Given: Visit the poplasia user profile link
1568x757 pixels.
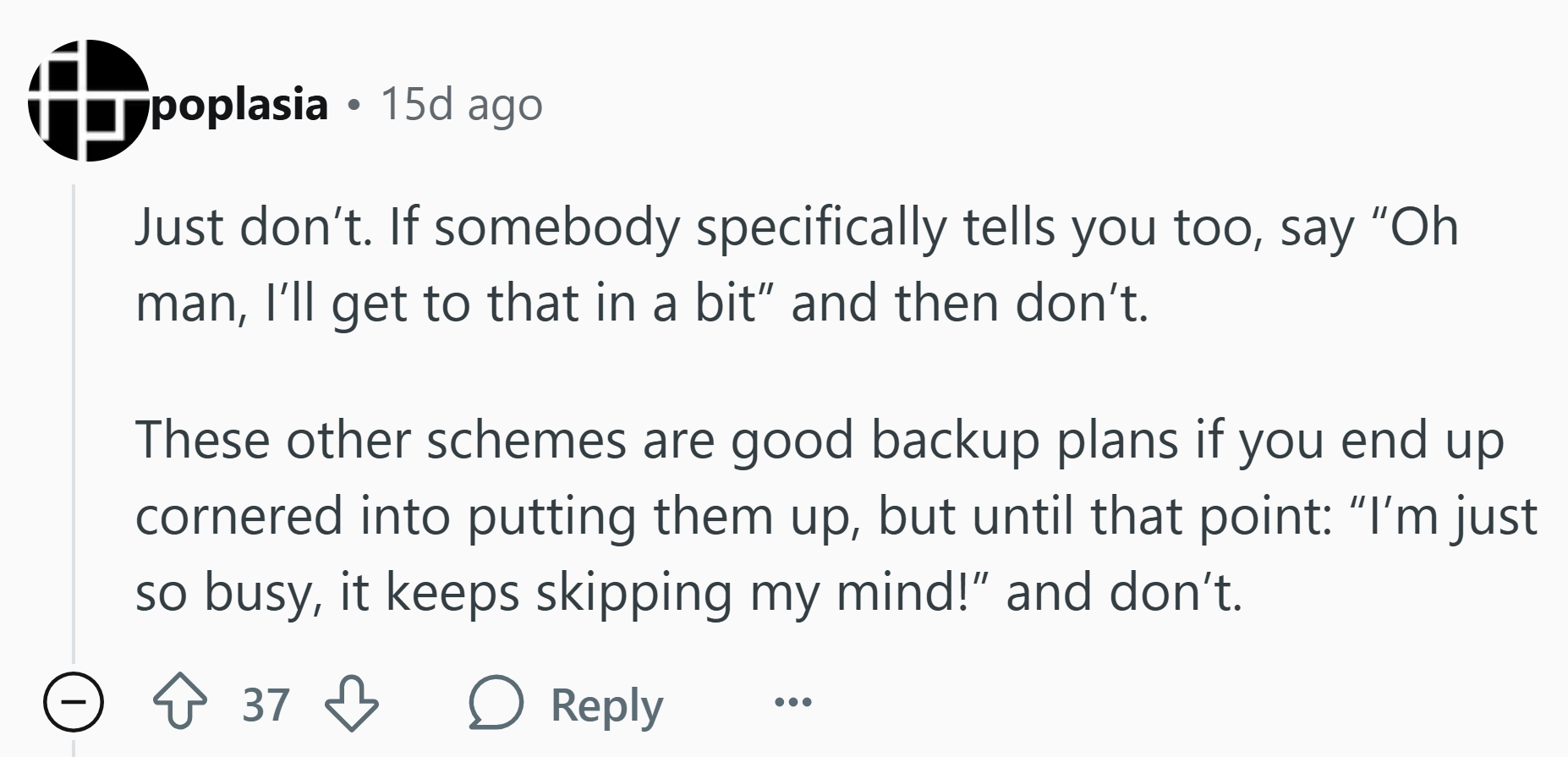Looking at the screenshot, I should 239,104.
